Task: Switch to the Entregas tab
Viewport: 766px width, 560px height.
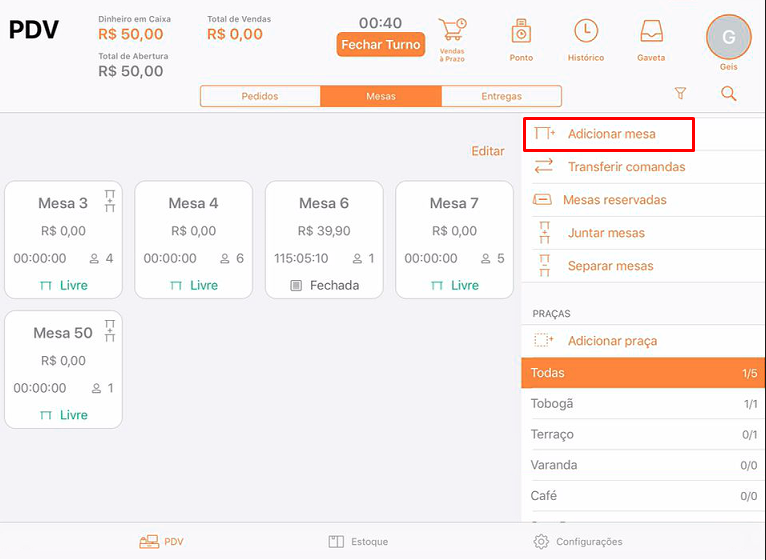Action: pyautogui.click(x=501, y=96)
